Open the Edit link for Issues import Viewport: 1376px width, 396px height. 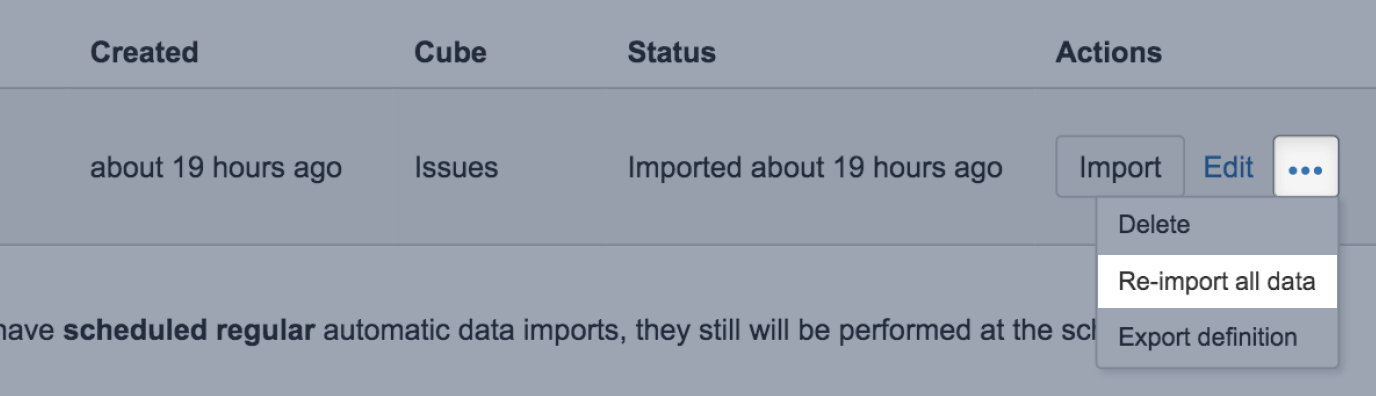(1228, 167)
